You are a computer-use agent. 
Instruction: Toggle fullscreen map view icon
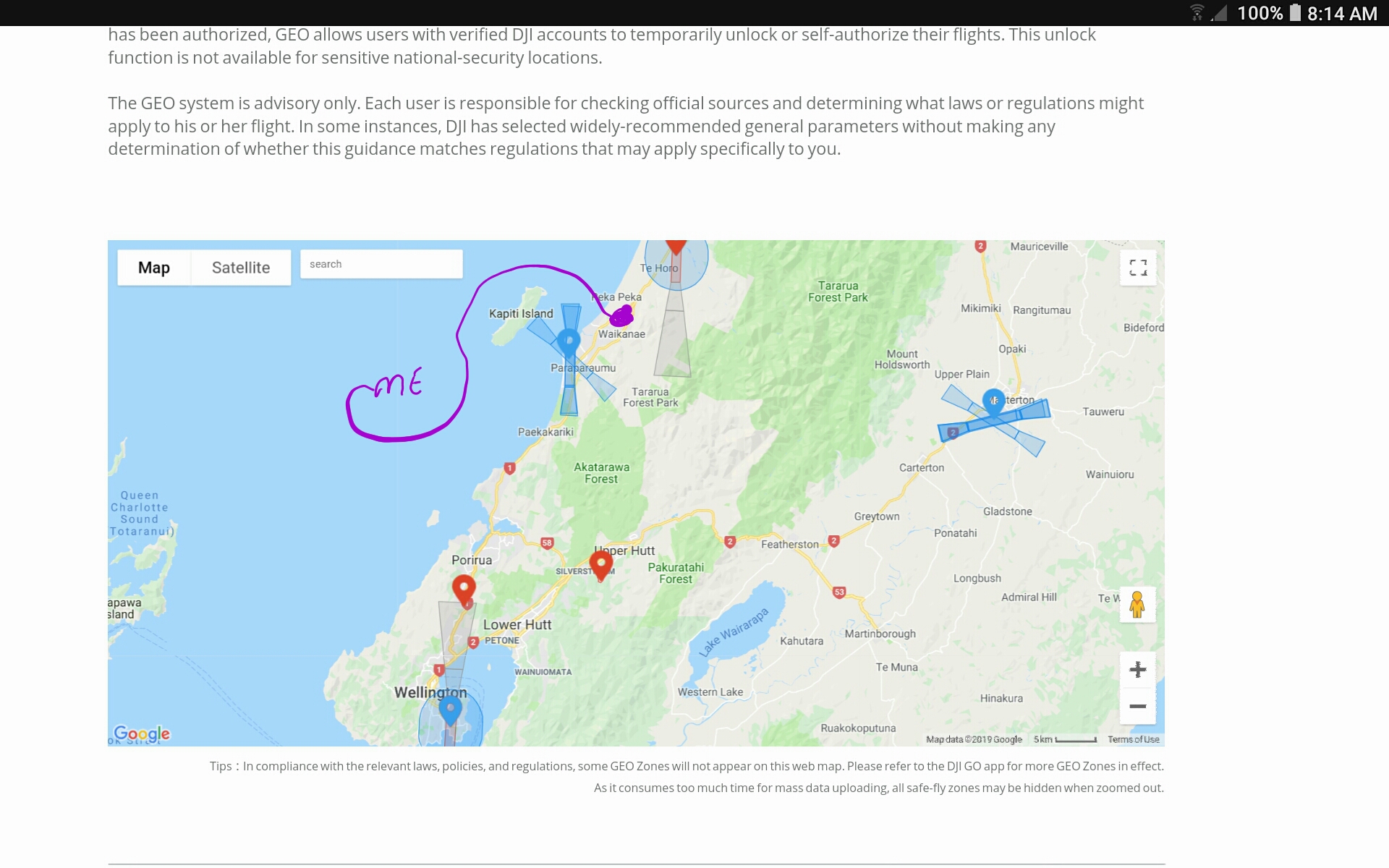pyautogui.click(x=1138, y=268)
